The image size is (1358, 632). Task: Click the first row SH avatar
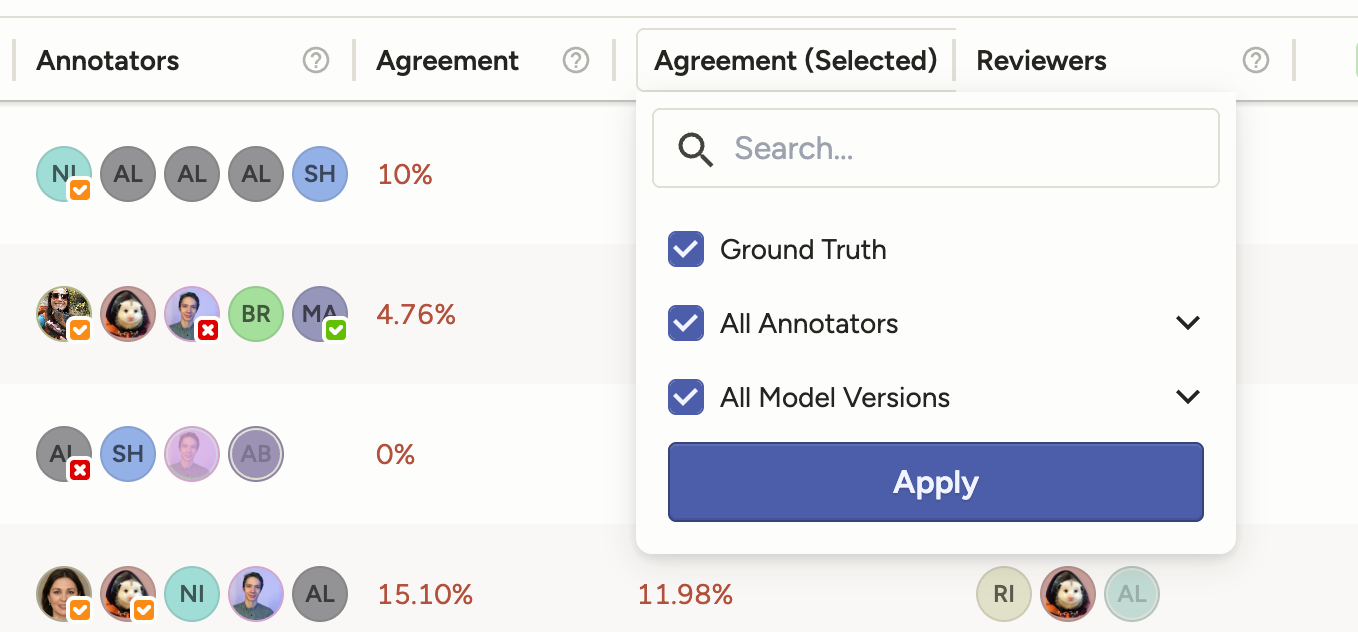pos(320,174)
